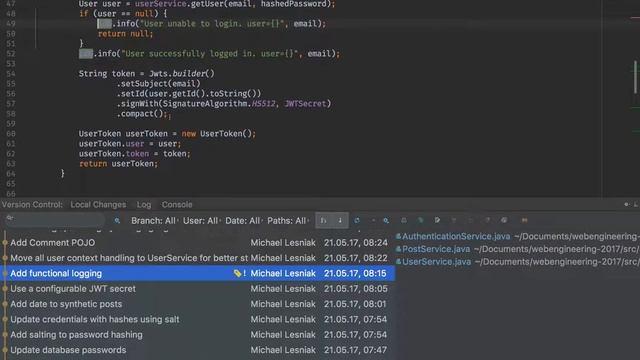Click 'SignatureAlgorithm.HS512' in the code
The image size is (640, 360).
(x=219, y=104)
